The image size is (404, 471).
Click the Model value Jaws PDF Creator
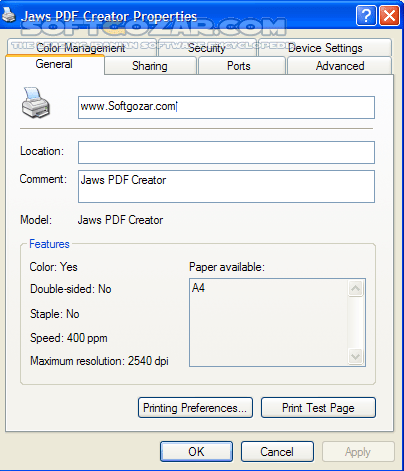[x=120, y=220]
